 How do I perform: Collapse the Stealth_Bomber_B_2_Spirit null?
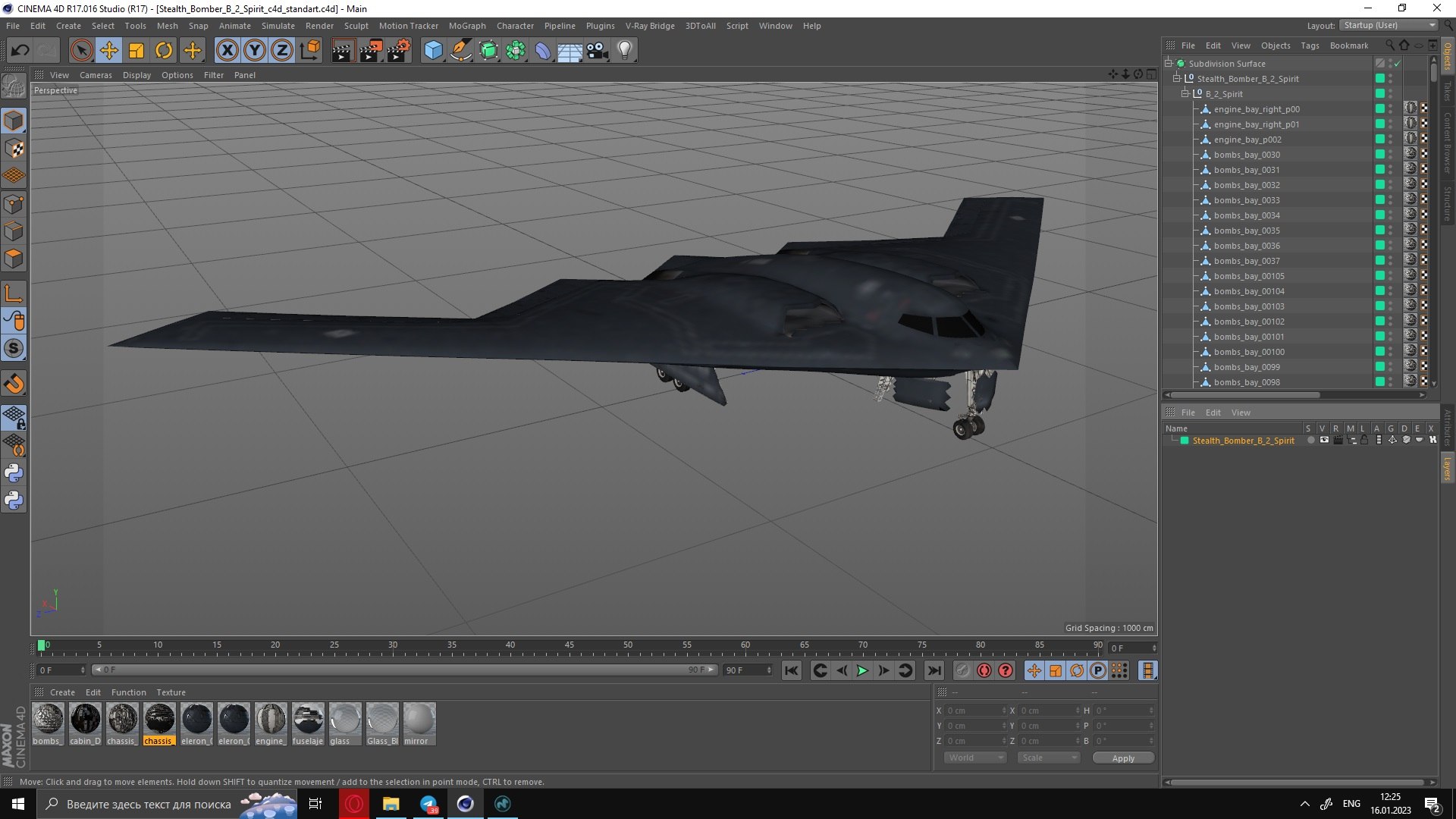coord(1177,79)
